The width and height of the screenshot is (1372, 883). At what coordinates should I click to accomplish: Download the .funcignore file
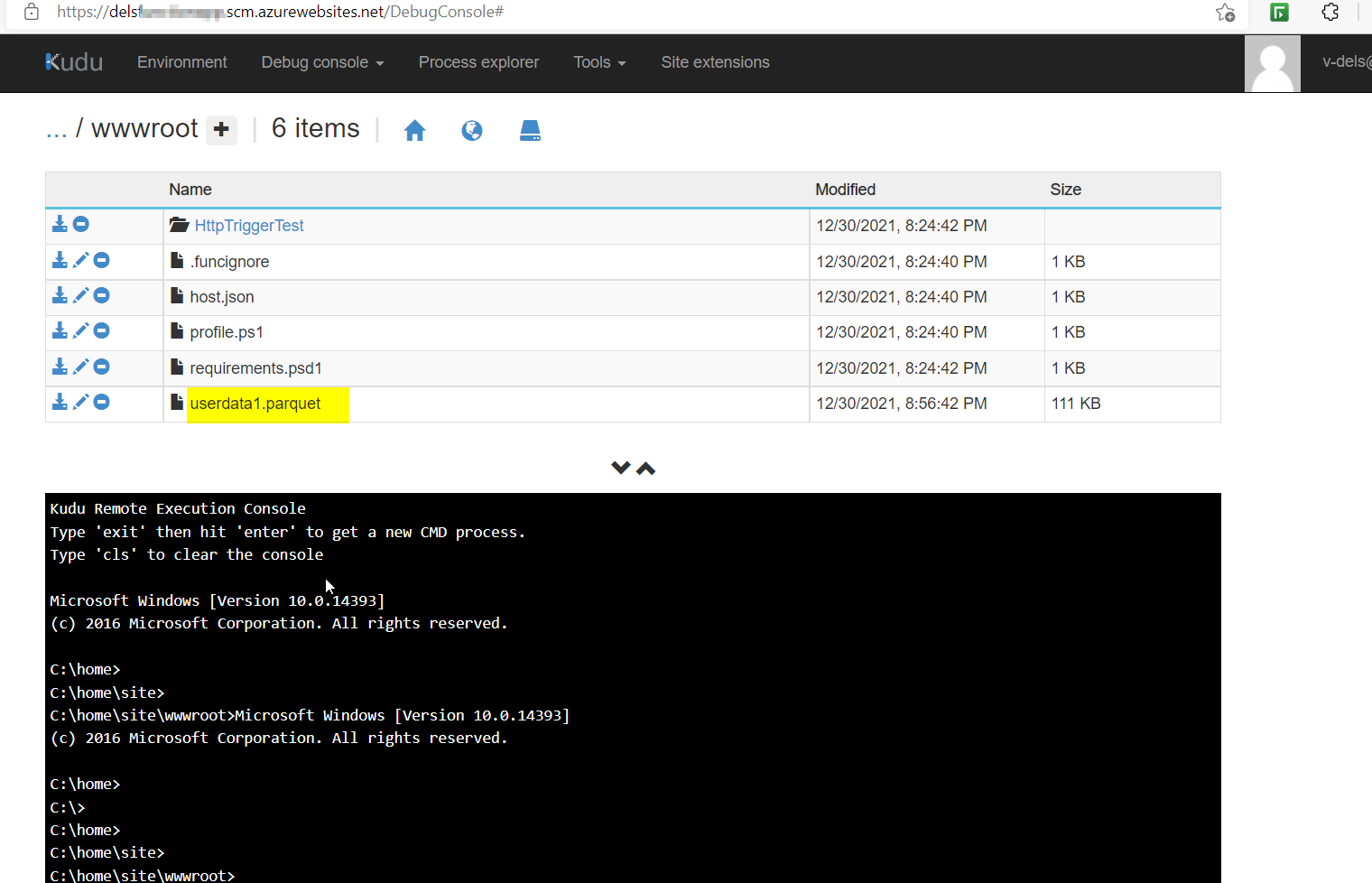pyautogui.click(x=60, y=260)
